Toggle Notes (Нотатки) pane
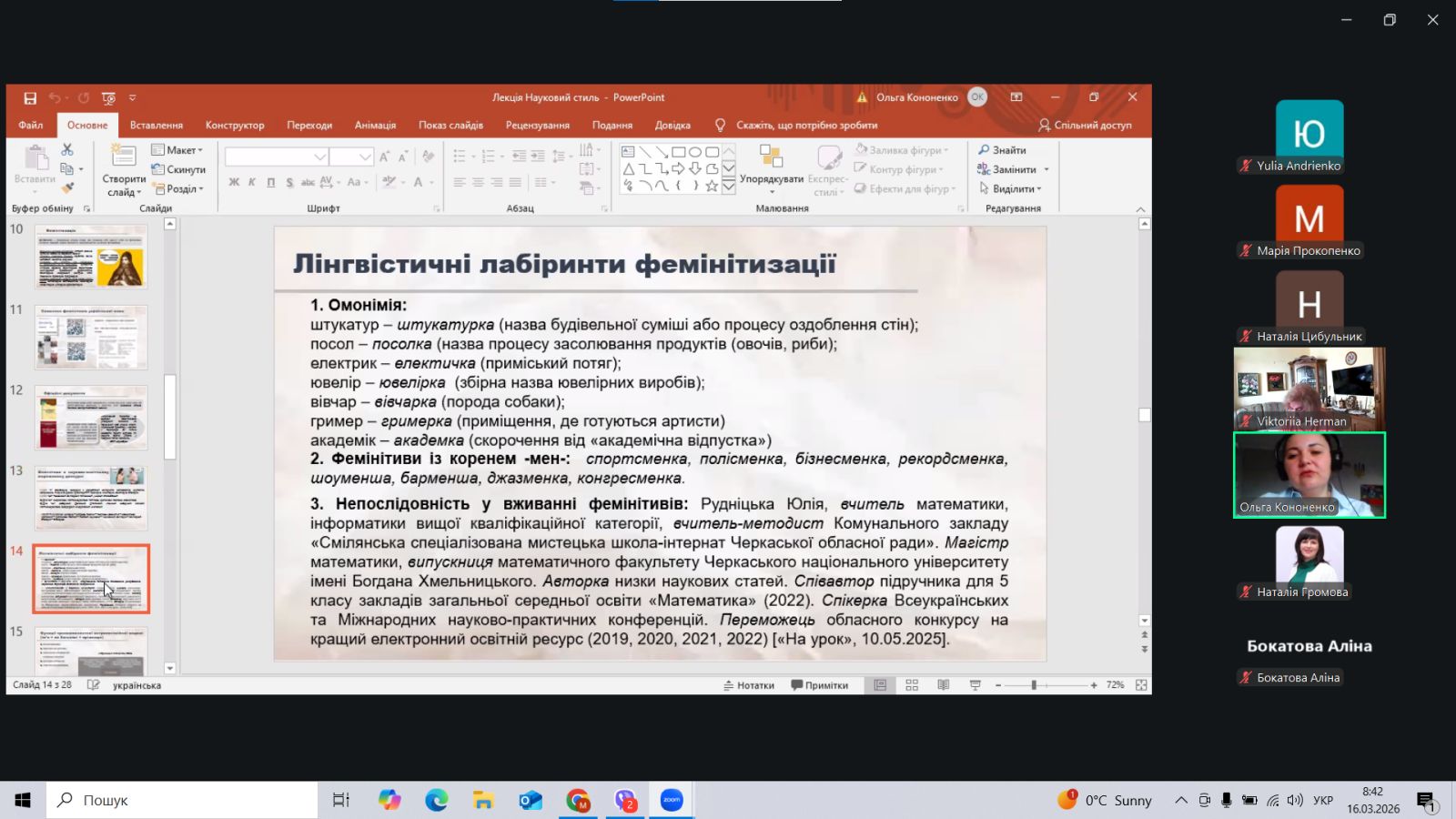1456x819 pixels. click(x=749, y=685)
